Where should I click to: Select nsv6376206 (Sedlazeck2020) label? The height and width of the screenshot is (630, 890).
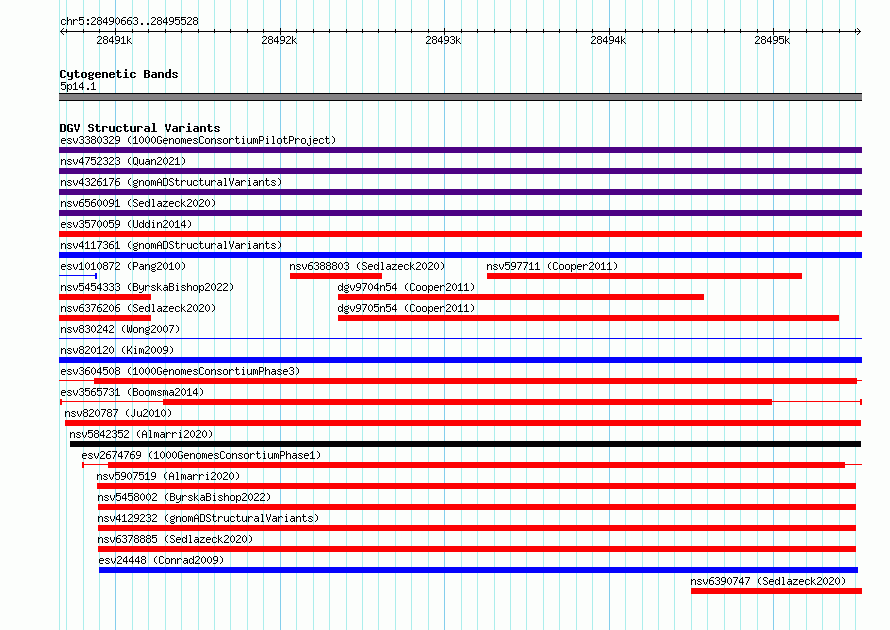(138, 308)
